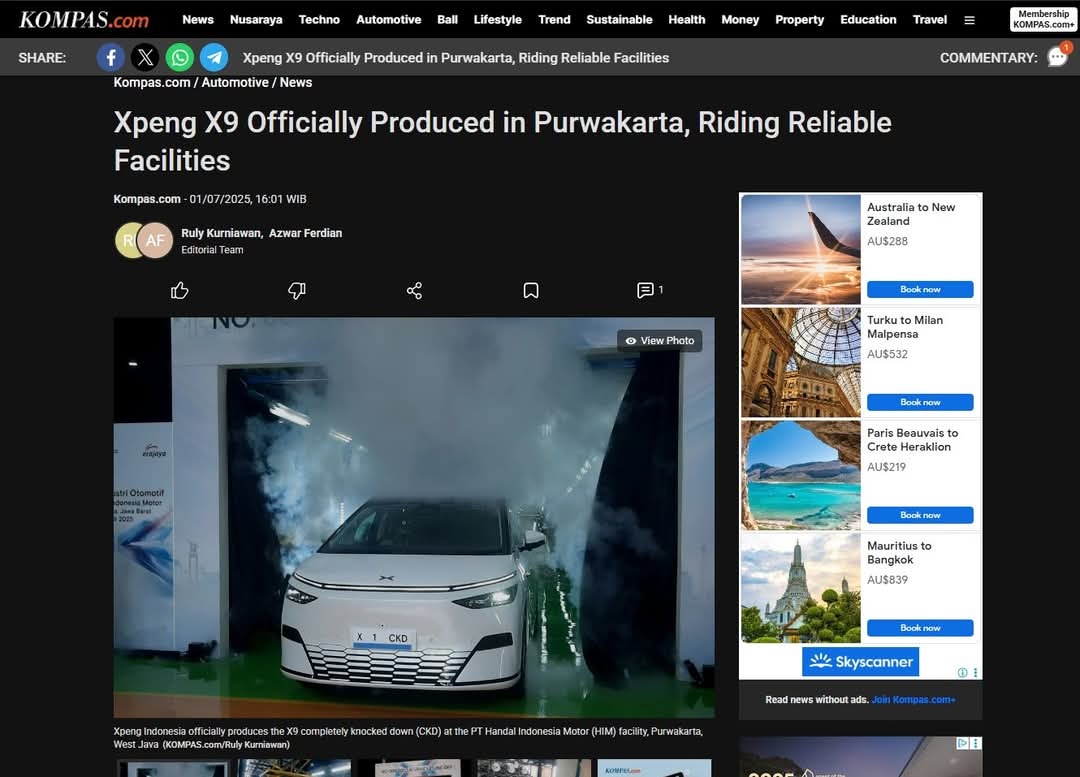
Task: Click the AU$532 price text
Action: (887, 355)
